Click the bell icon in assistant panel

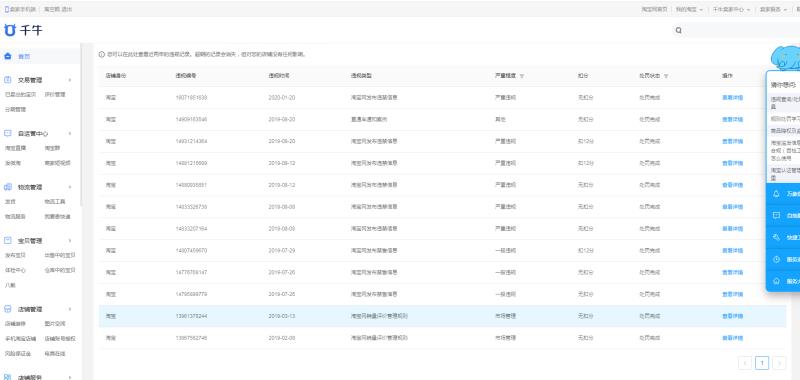tap(777, 194)
